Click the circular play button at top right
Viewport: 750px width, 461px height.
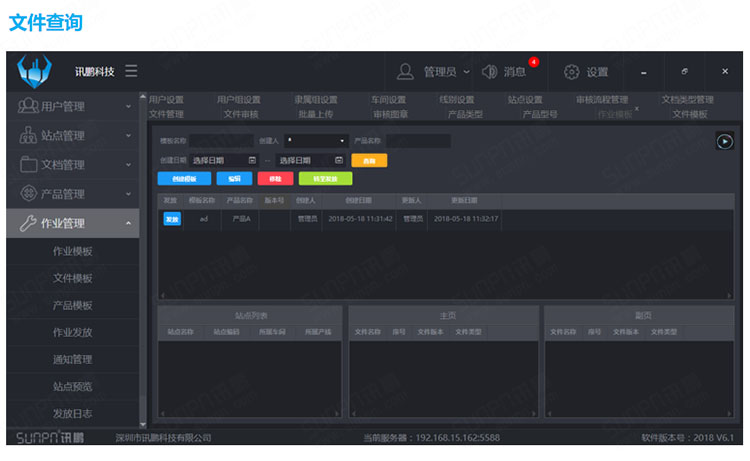pos(724,141)
